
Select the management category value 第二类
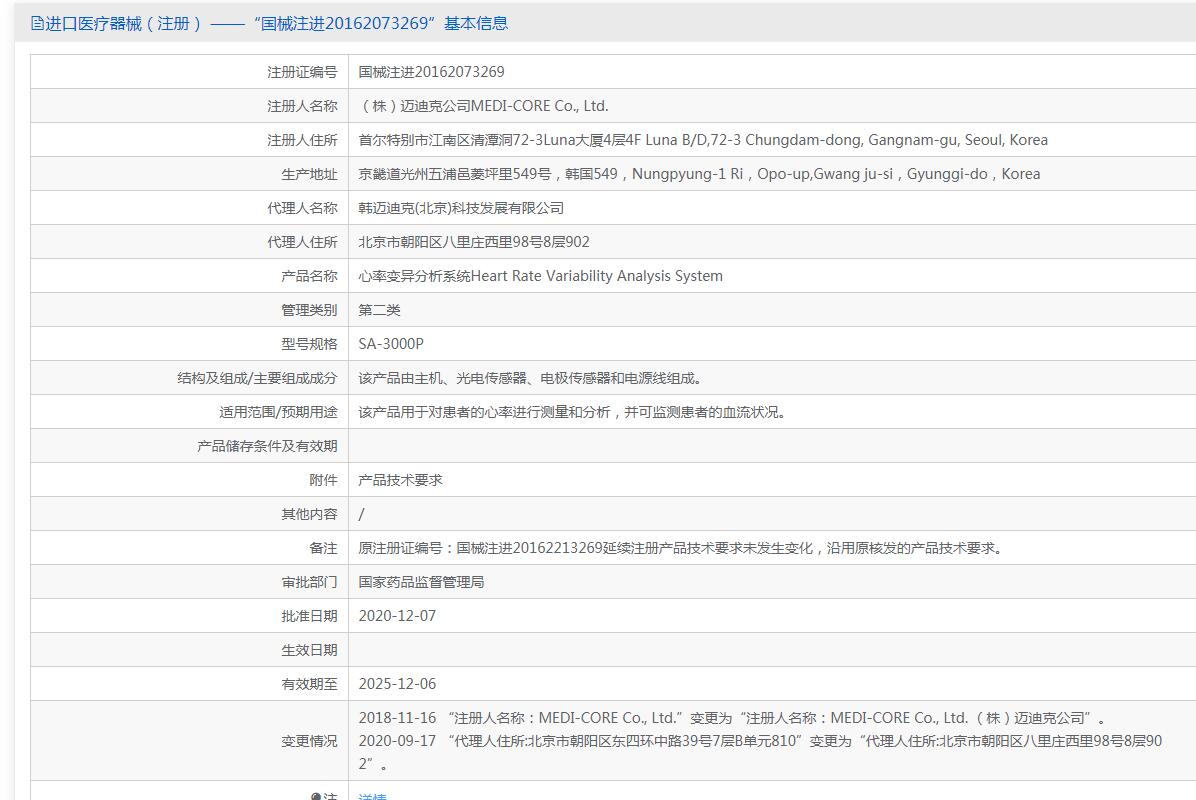(x=379, y=310)
